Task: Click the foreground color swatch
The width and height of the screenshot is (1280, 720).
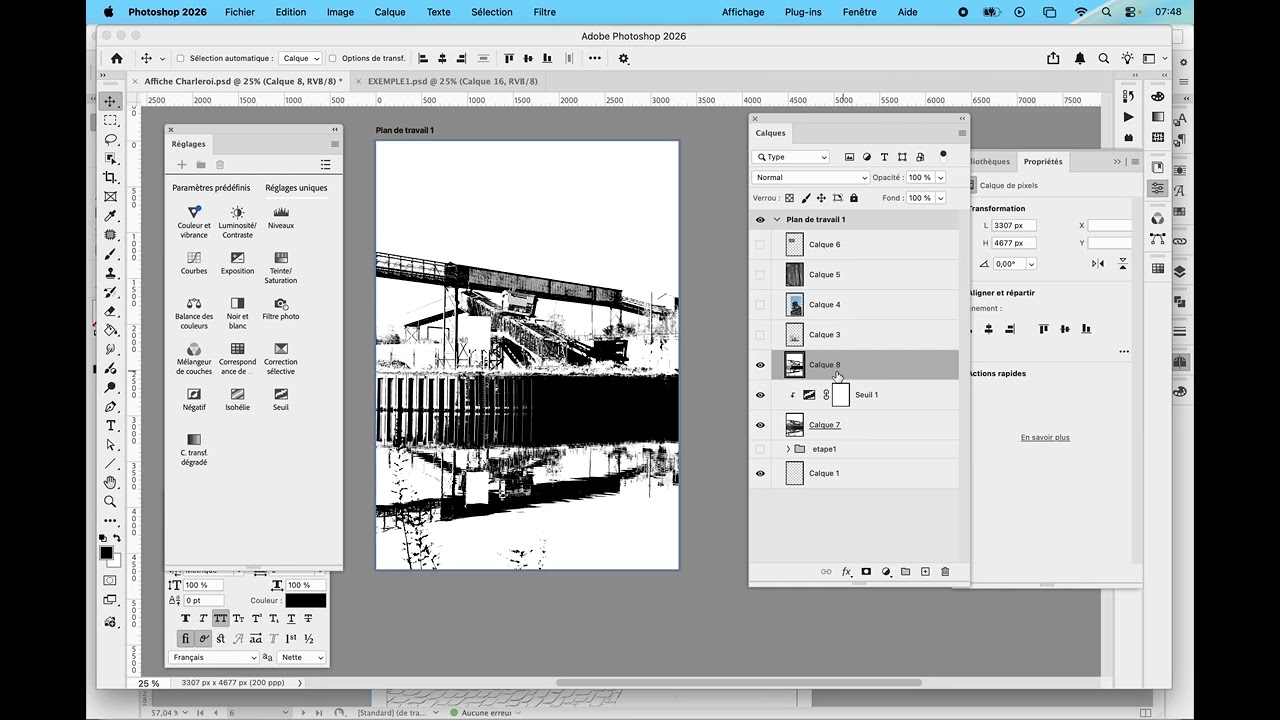Action: point(107,553)
